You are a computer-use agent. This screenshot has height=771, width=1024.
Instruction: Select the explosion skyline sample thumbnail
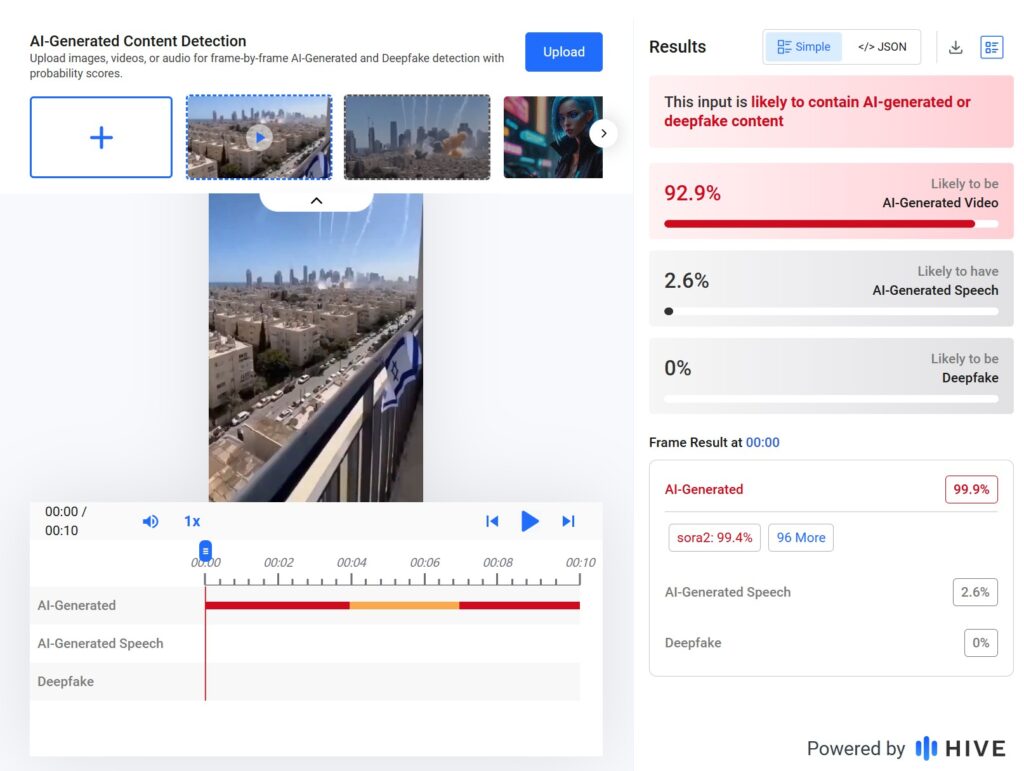tap(417, 137)
